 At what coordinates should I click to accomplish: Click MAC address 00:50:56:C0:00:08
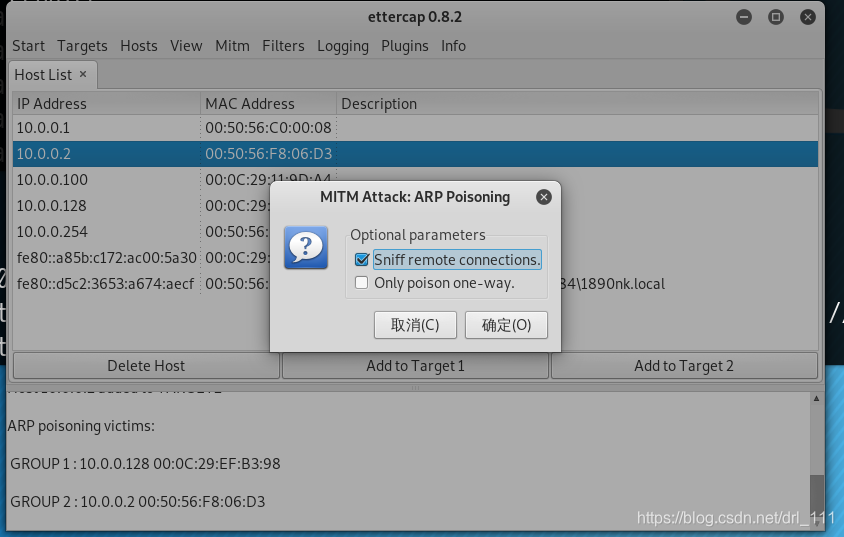tap(268, 128)
